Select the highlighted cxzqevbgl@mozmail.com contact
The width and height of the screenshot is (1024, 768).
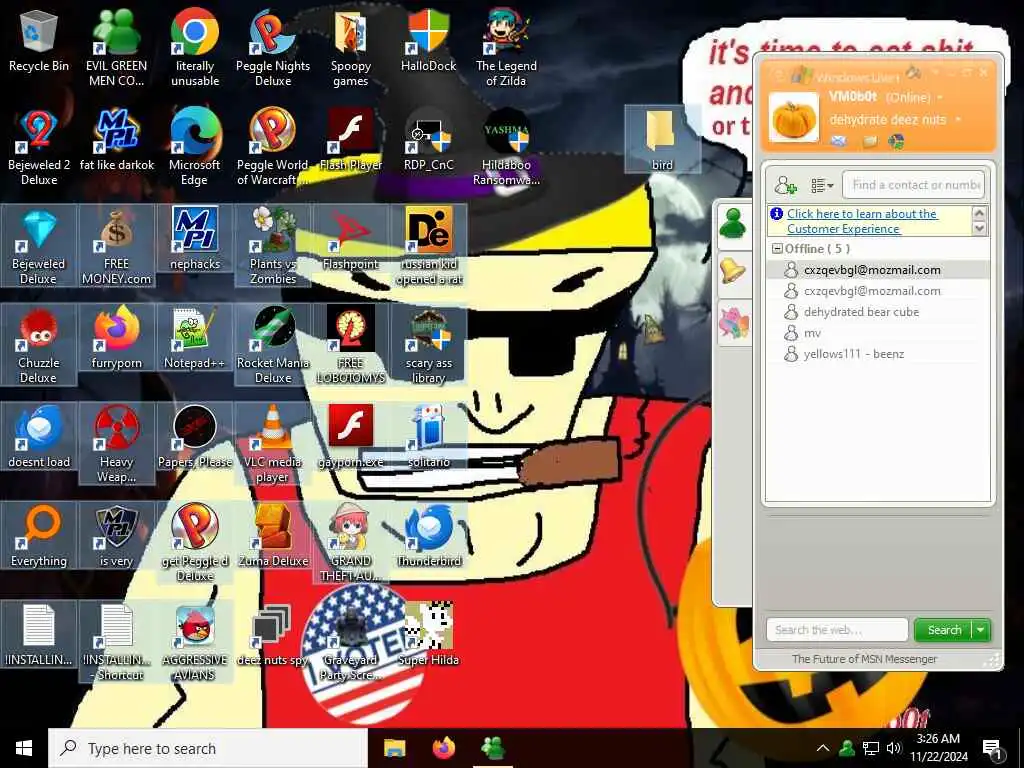(x=878, y=270)
